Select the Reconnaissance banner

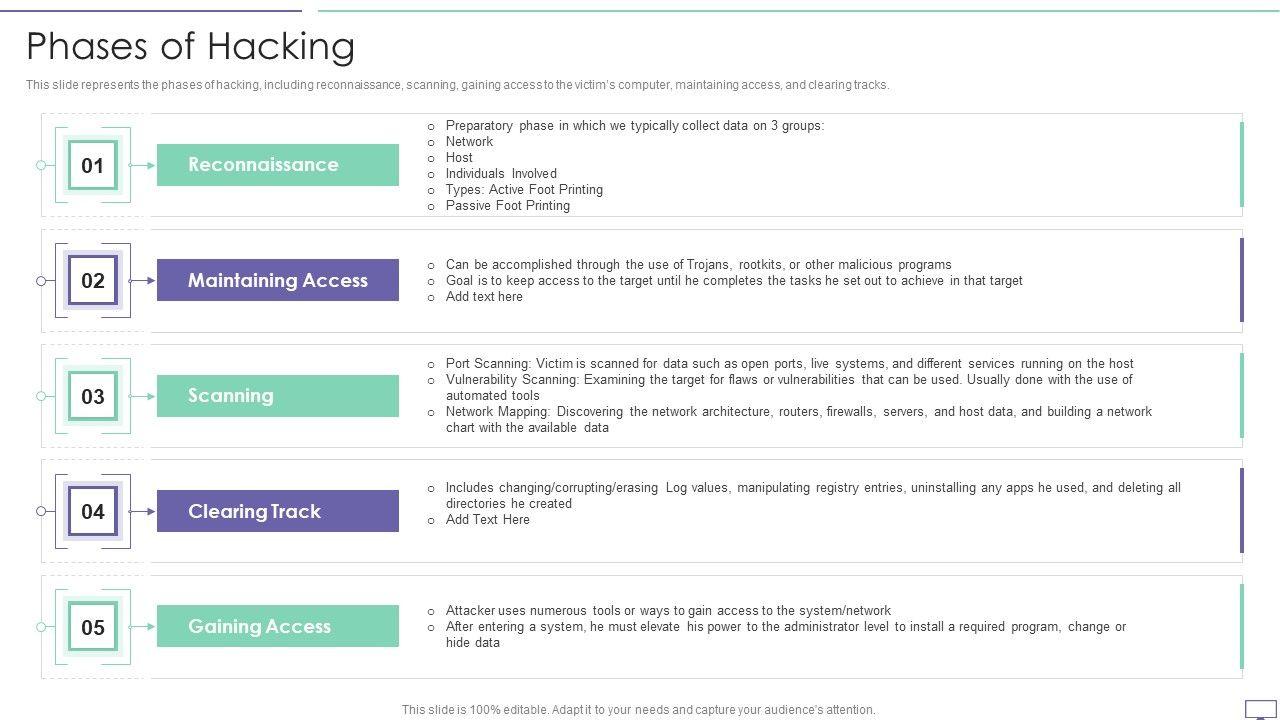(x=277, y=165)
